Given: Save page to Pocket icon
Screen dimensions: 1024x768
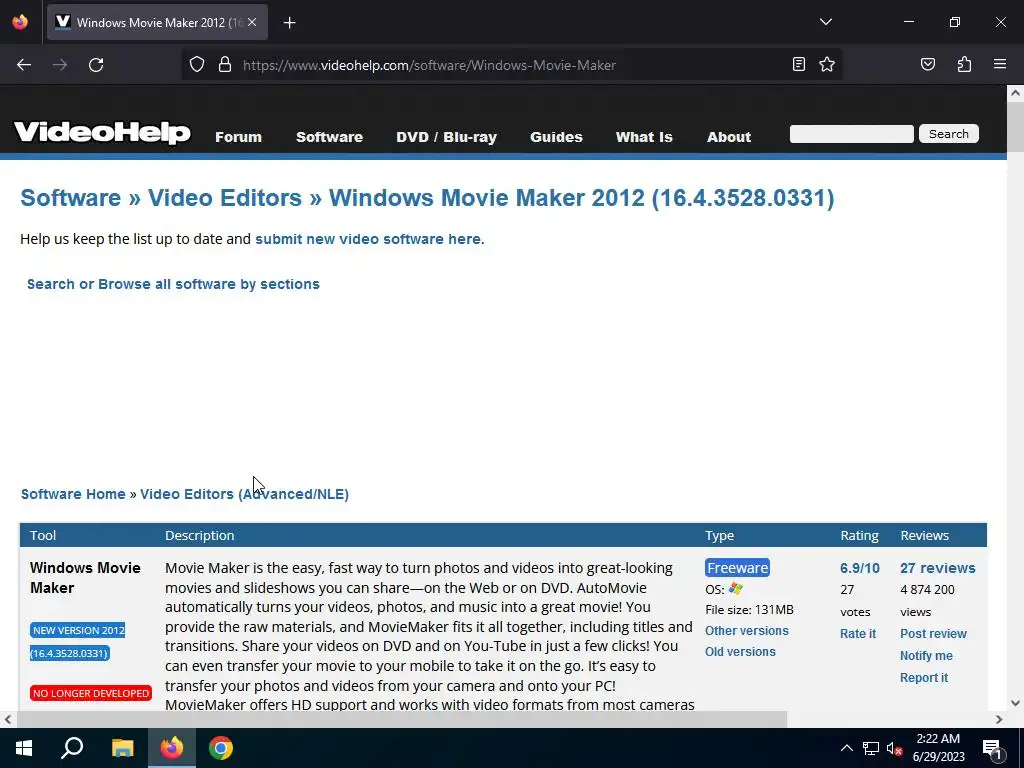Looking at the screenshot, I should (x=927, y=64).
